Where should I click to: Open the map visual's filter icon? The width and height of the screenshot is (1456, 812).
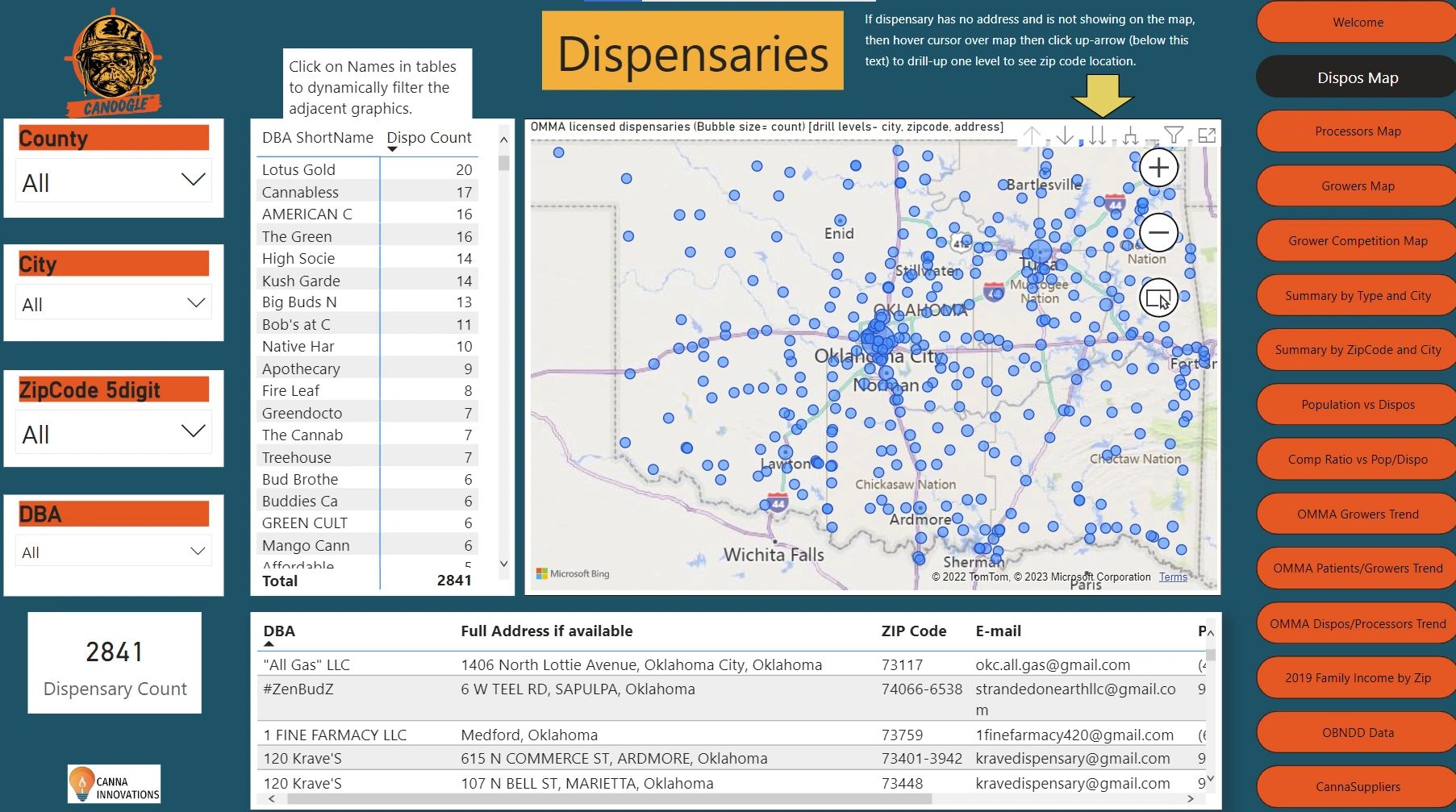point(1174,135)
